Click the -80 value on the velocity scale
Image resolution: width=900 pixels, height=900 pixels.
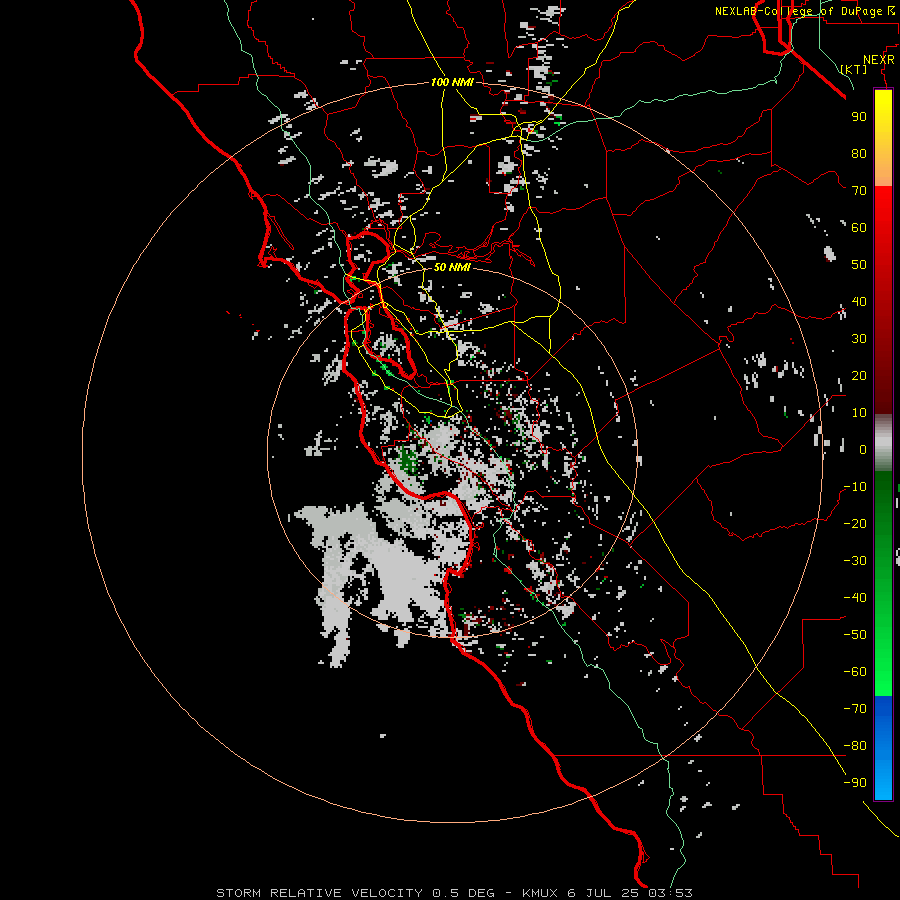pyautogui.click(x=855, y=746)
